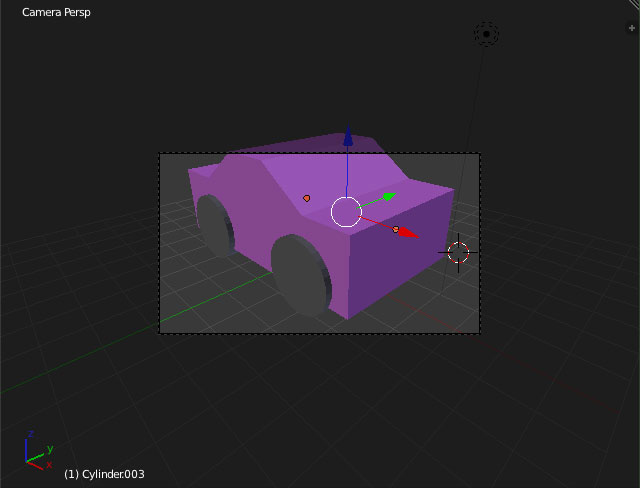The image size is (640, 488).
Task: Click the green Y-axis manipulator arrow
Action: tap(388, 196)
